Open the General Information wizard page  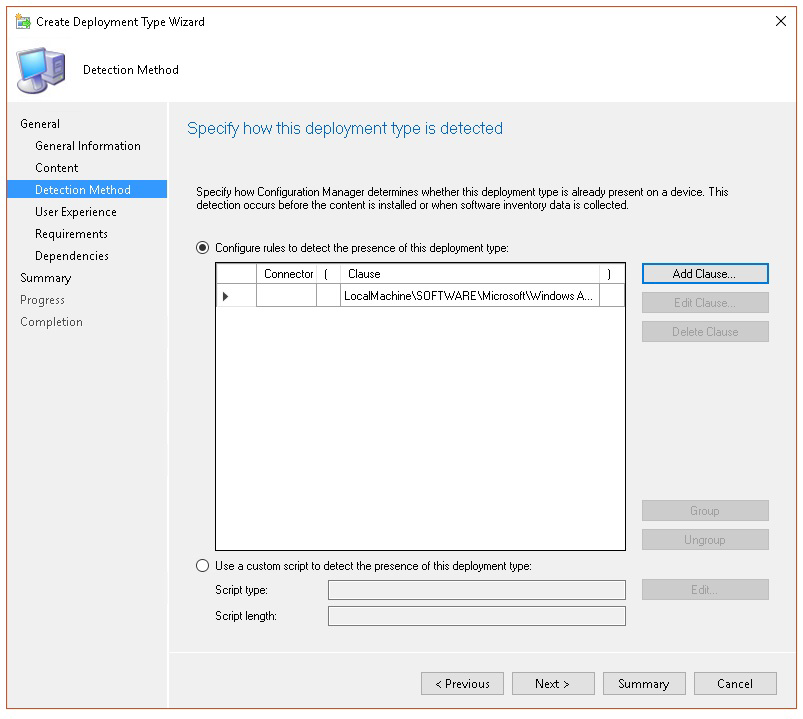(x=88, y=146)
